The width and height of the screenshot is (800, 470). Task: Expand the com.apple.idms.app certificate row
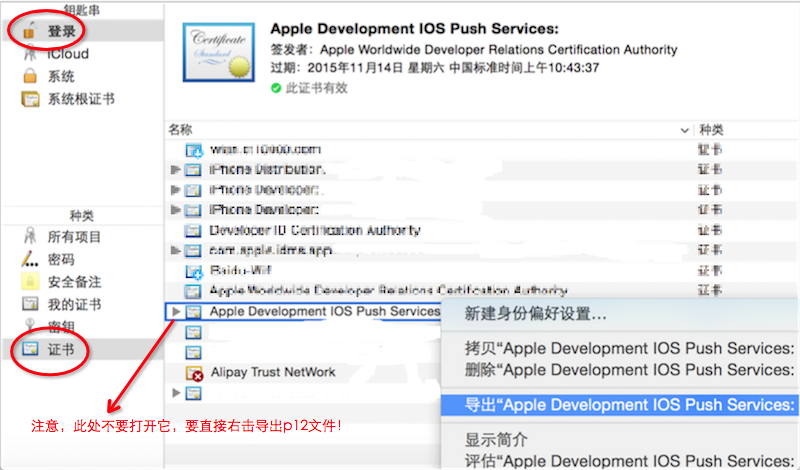tap(176, 250)
